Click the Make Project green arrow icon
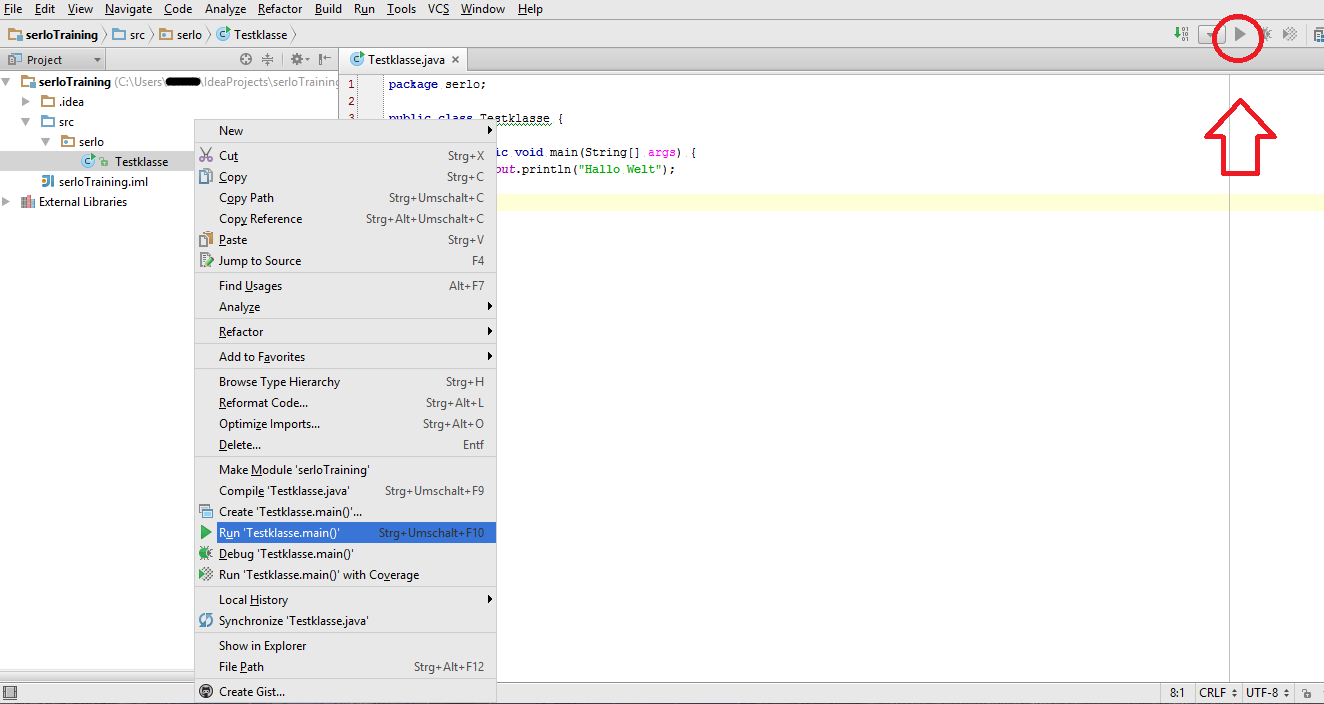Viewport: 1324px width, 704px height. 1183,34
